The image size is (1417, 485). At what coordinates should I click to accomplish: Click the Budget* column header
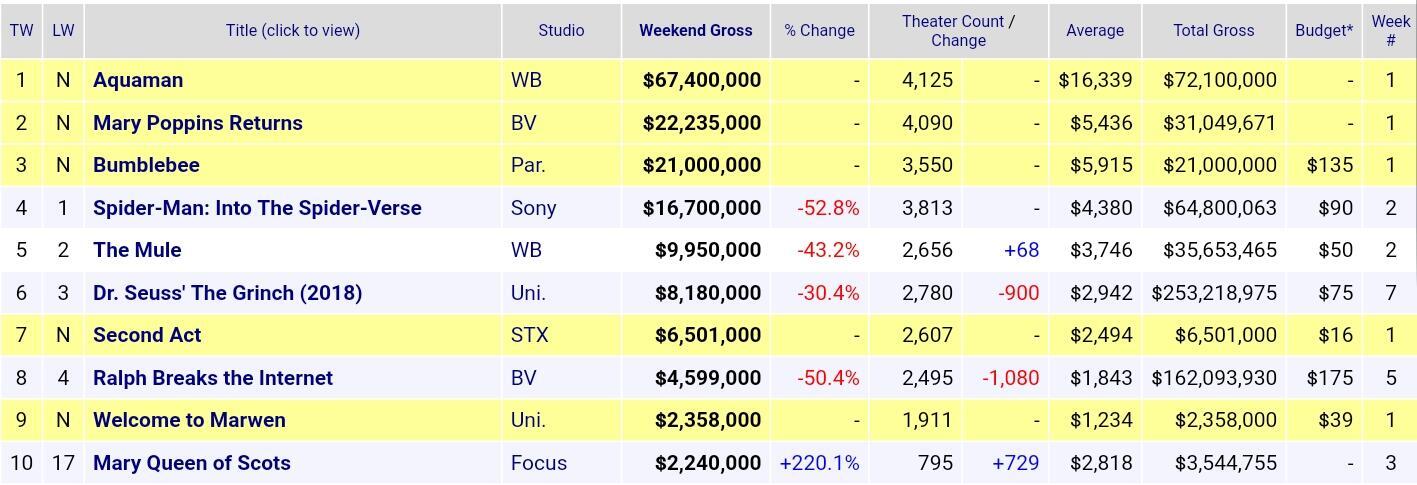click(x=1323, y=30)
